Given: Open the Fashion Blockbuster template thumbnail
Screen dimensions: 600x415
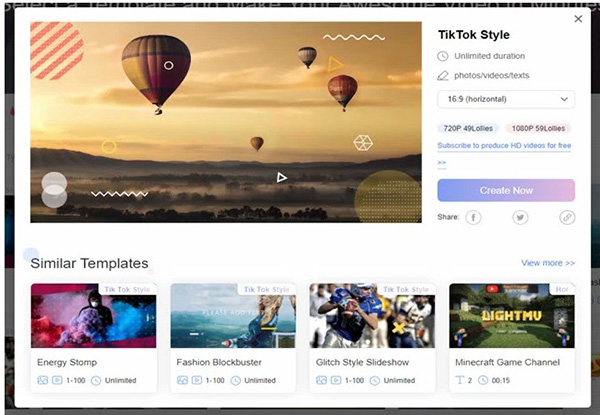Looking at the screenshot, I should [x=233, y=316].
